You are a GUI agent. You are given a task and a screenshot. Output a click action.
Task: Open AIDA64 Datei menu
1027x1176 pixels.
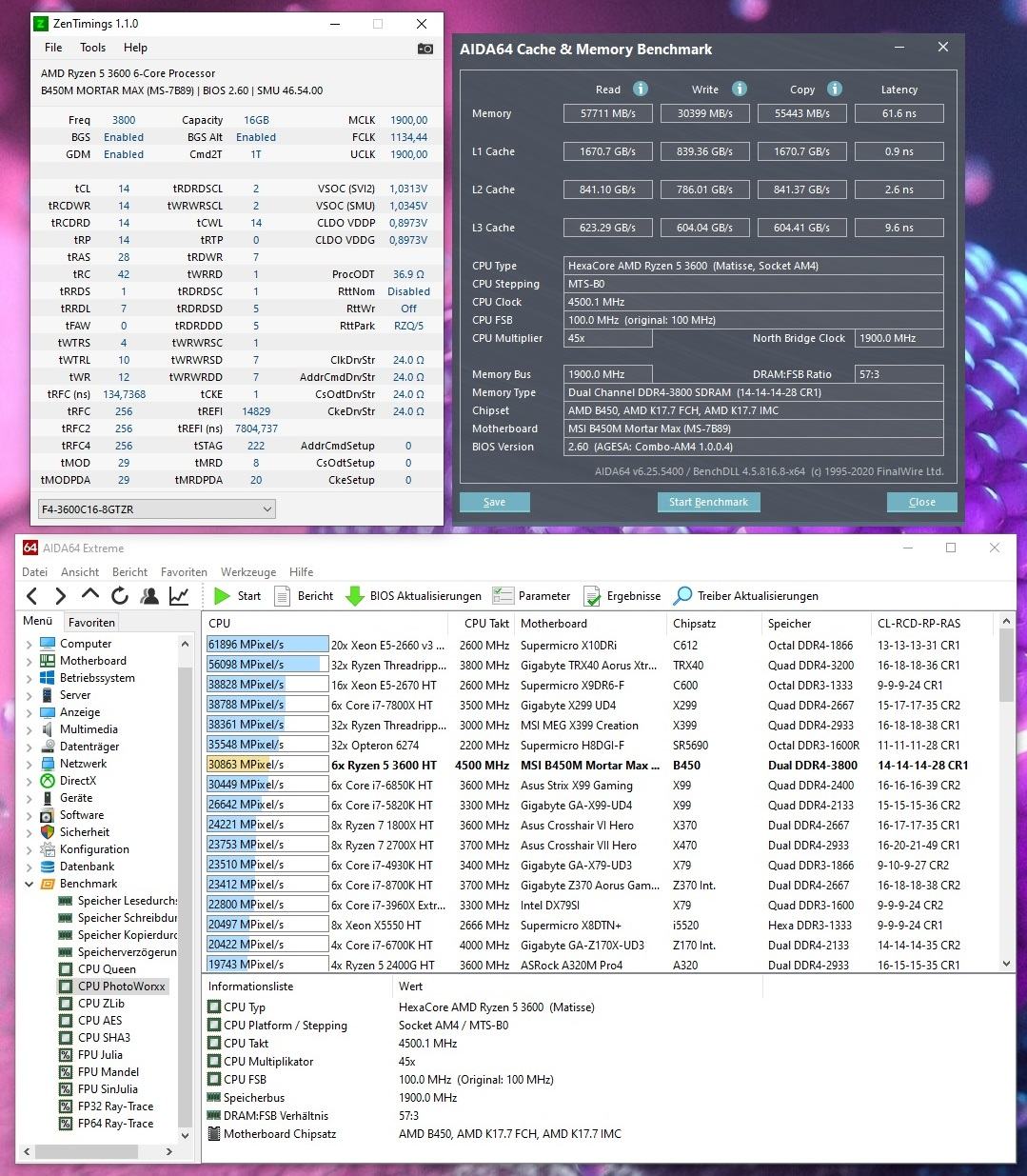[34, 572]
